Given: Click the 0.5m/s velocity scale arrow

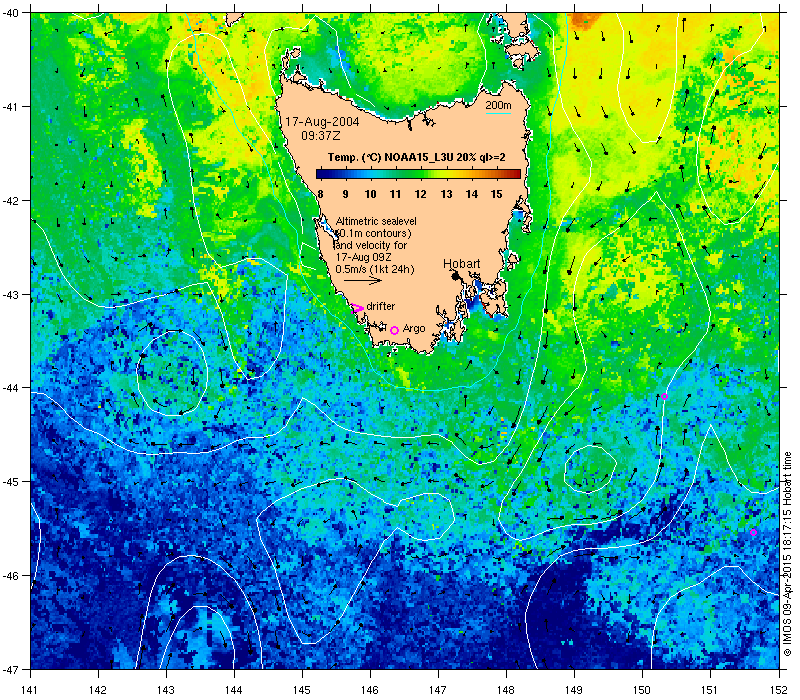Looking at the screenshot, I should [x=363, y=280].
